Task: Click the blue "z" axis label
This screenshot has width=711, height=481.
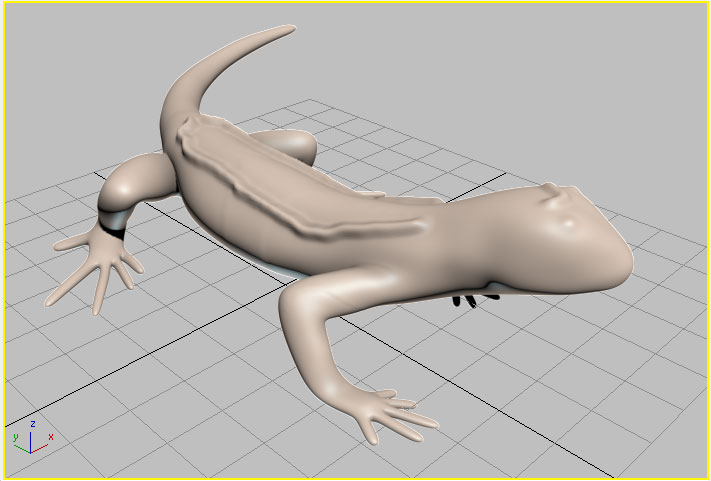Action: 33,424
